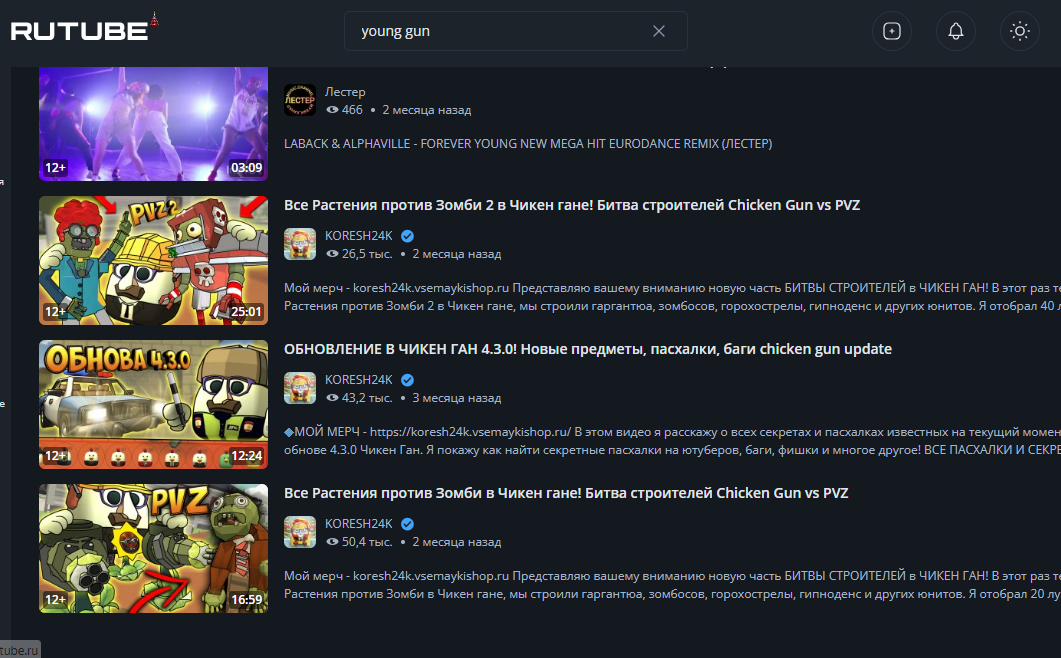Screen dimensions: 1061x658
Task: Click verified badge in the 43,2 тыс. row
Action: coord(407,380)
